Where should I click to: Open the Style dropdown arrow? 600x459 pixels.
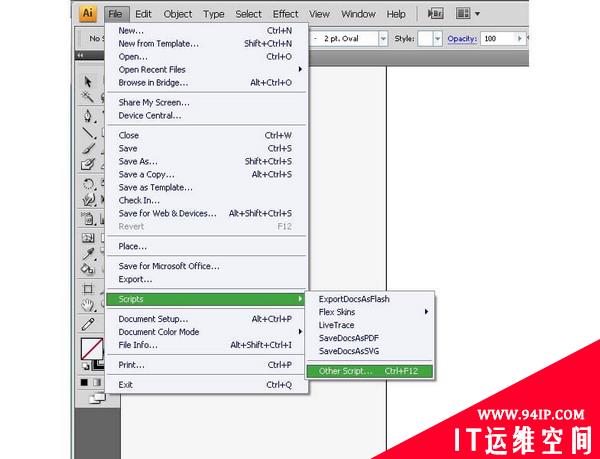pyautogui.click(x=438, y=39)
